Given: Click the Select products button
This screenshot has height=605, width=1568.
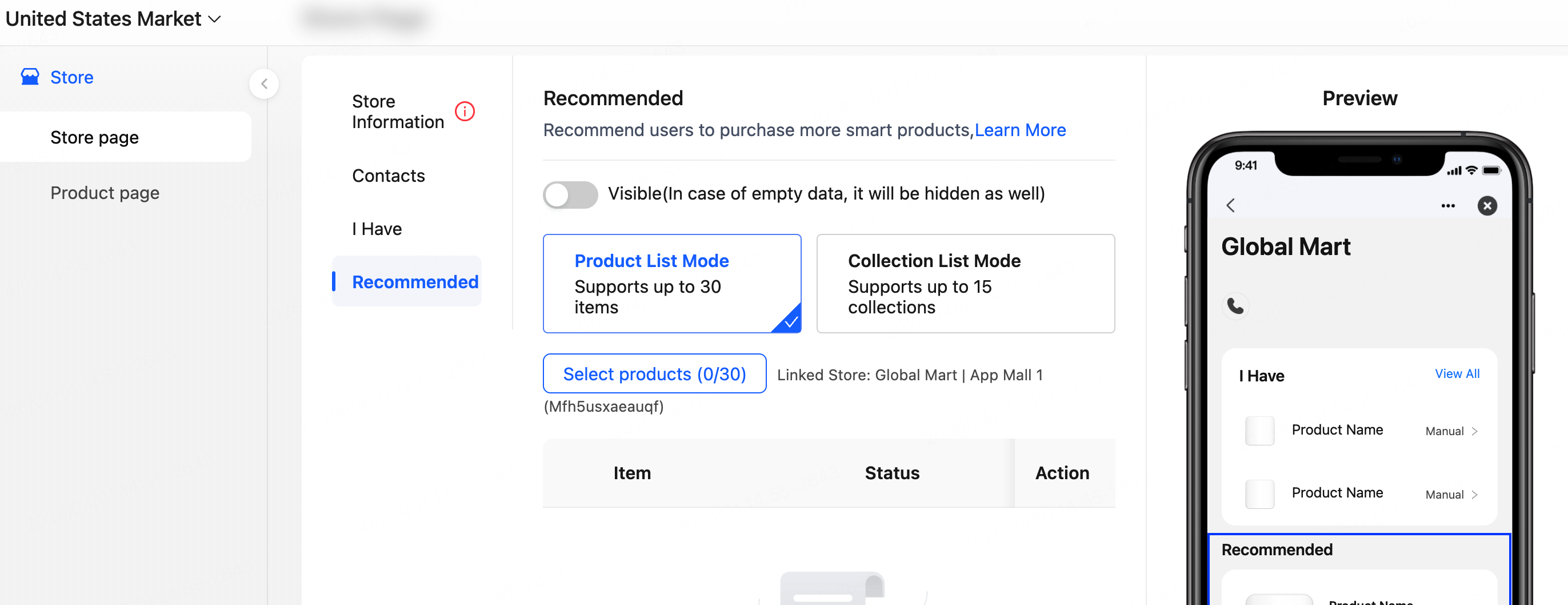Looking at the screenshot, I should (x=654, y=373).
